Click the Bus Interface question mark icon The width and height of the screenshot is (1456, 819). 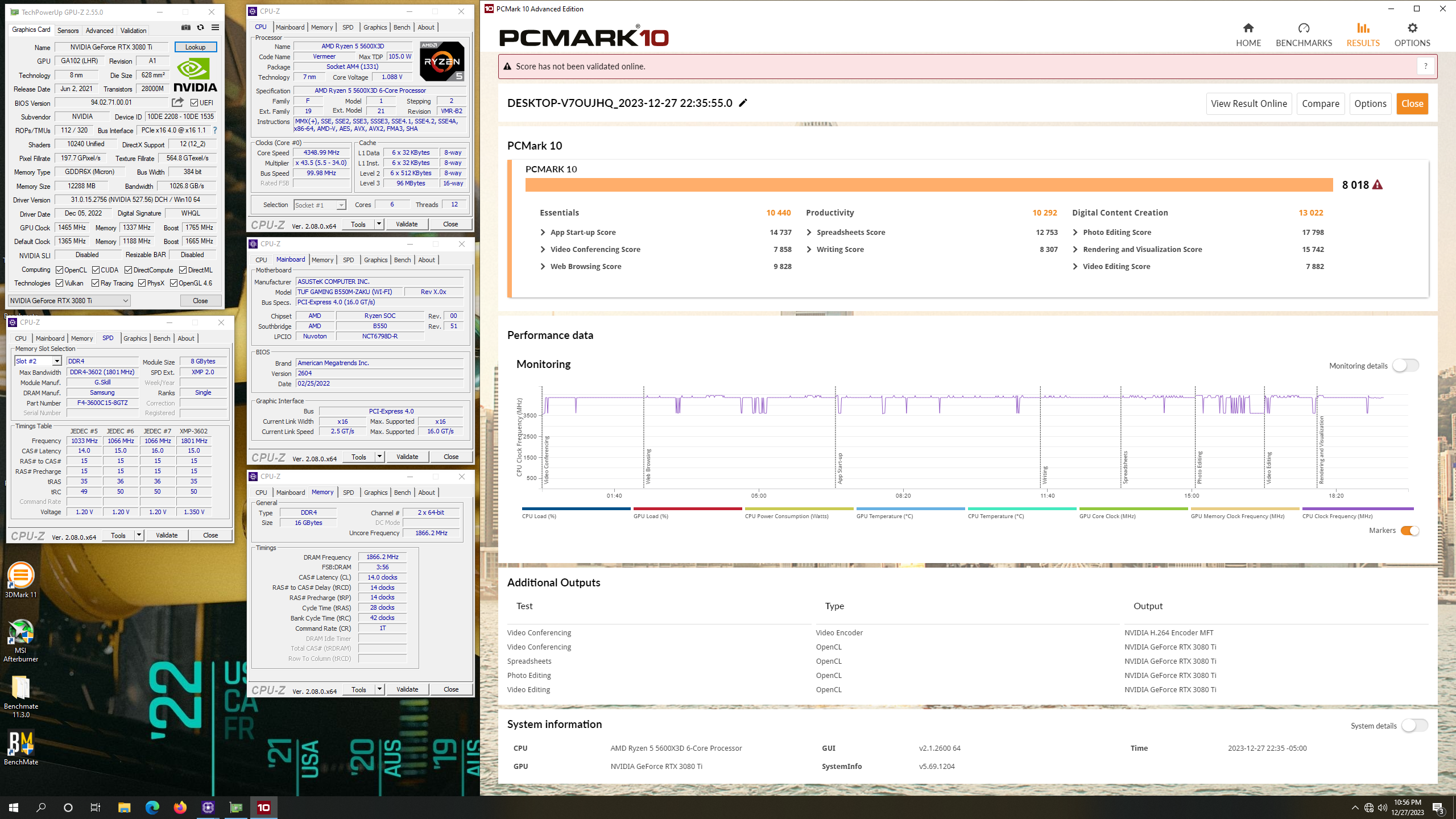coord(215,130)
